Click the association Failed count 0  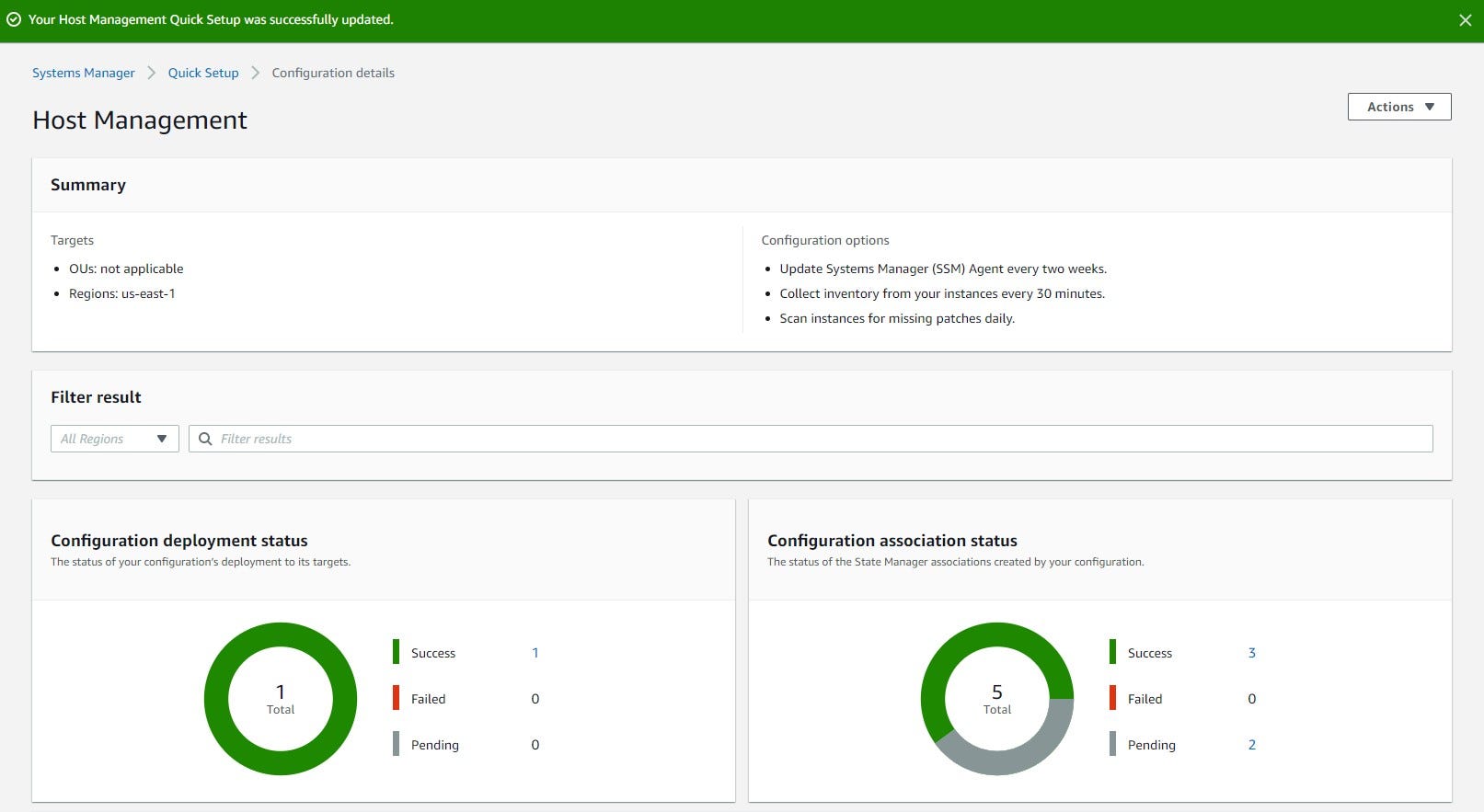point(1252,699)
